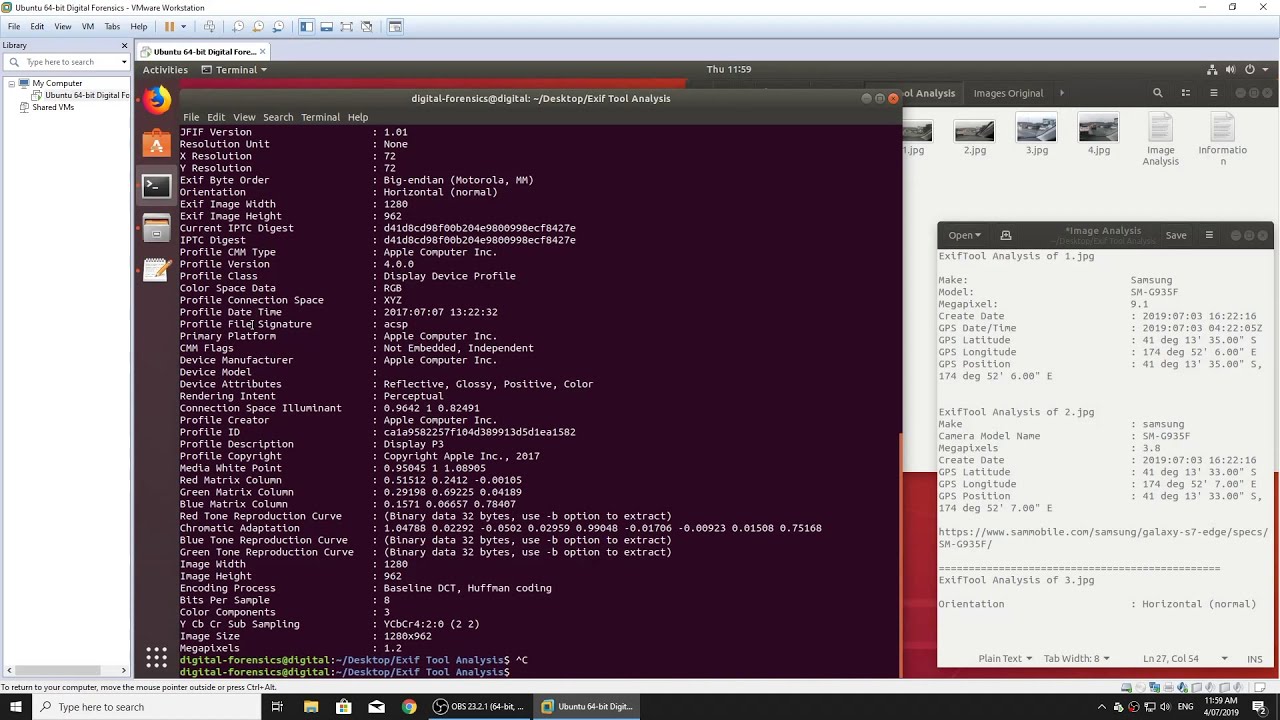Image resolution: width=1280 pixels, height=720 pixels.
Task: Open the VM menu in VMware
Action: pos(88,27)
